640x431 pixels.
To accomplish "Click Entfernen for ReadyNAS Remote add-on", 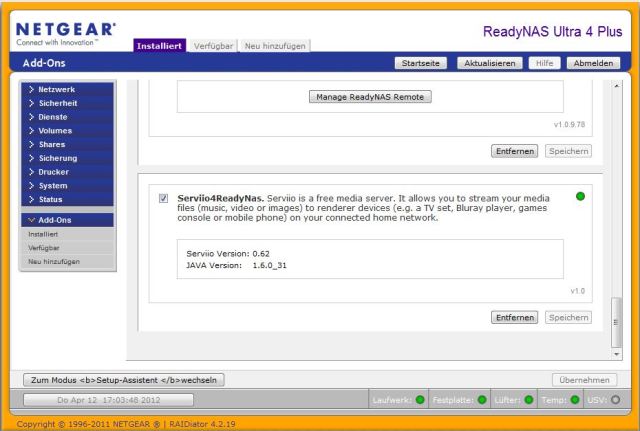I will pos(515,151).
